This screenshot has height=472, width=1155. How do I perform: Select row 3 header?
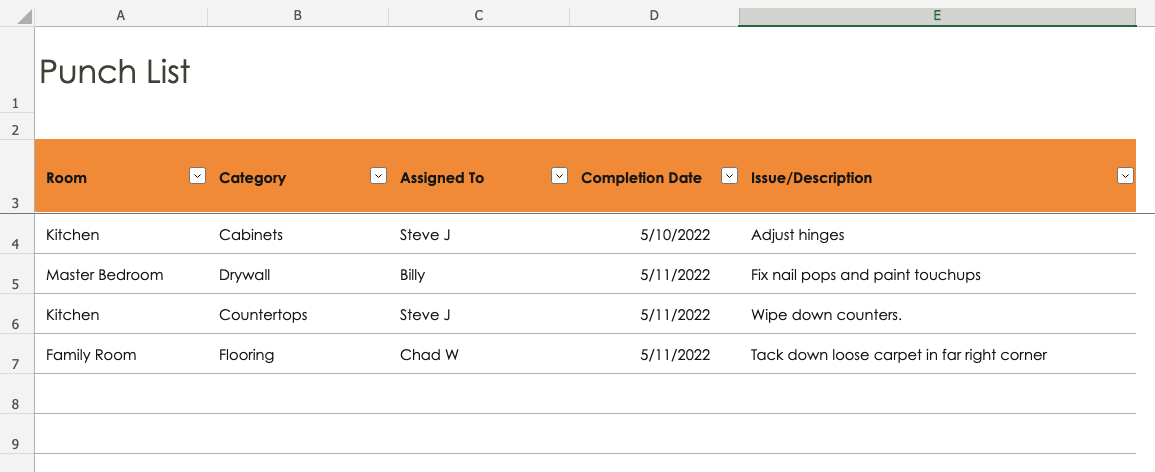[16, 176]
